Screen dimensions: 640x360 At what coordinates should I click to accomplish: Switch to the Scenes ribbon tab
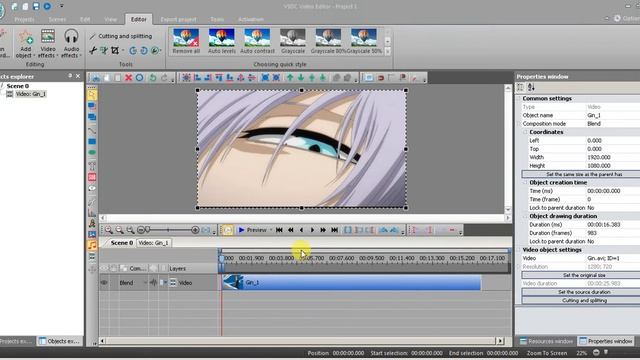(57, 19)
